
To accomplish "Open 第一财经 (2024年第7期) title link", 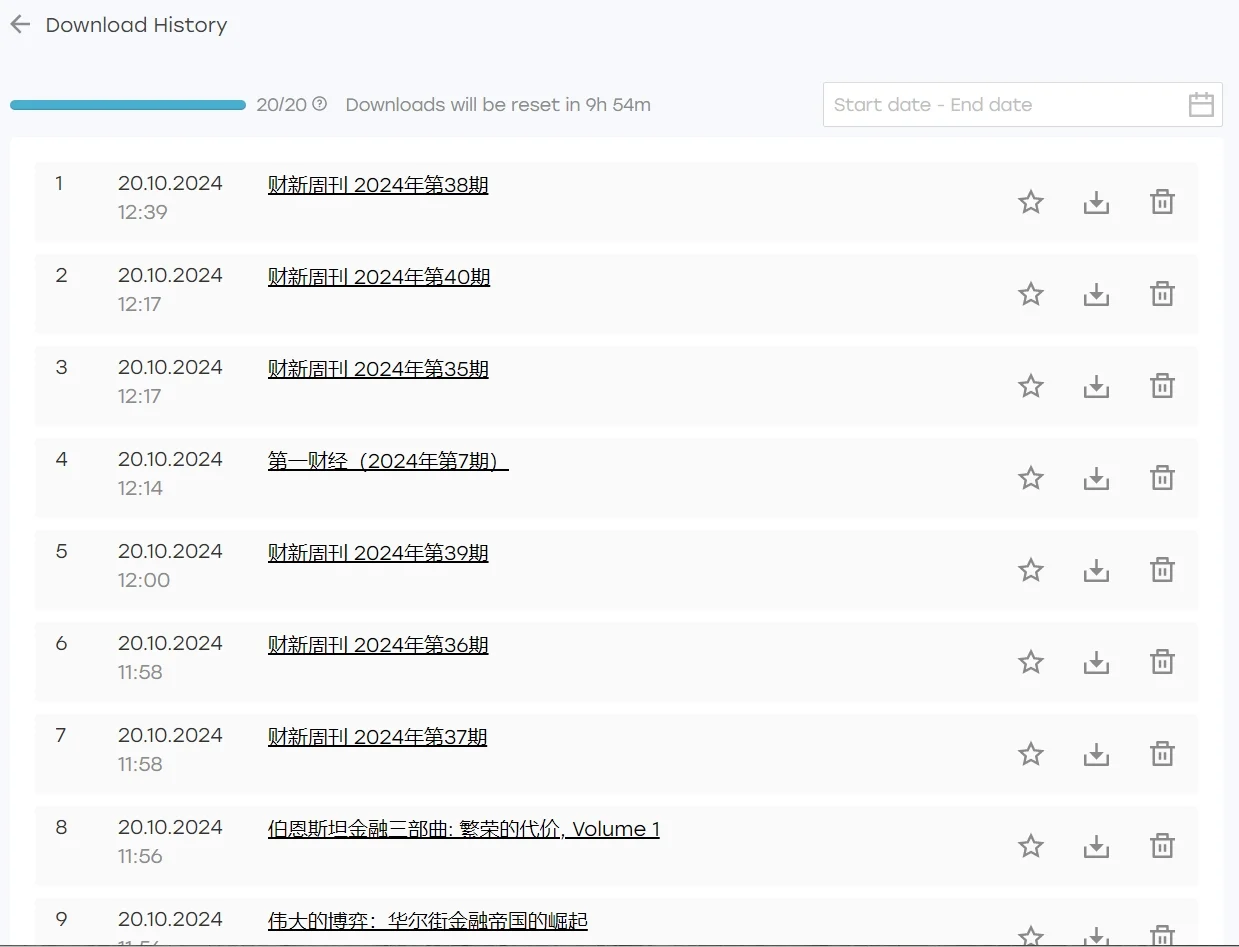I will pos(388,461).
